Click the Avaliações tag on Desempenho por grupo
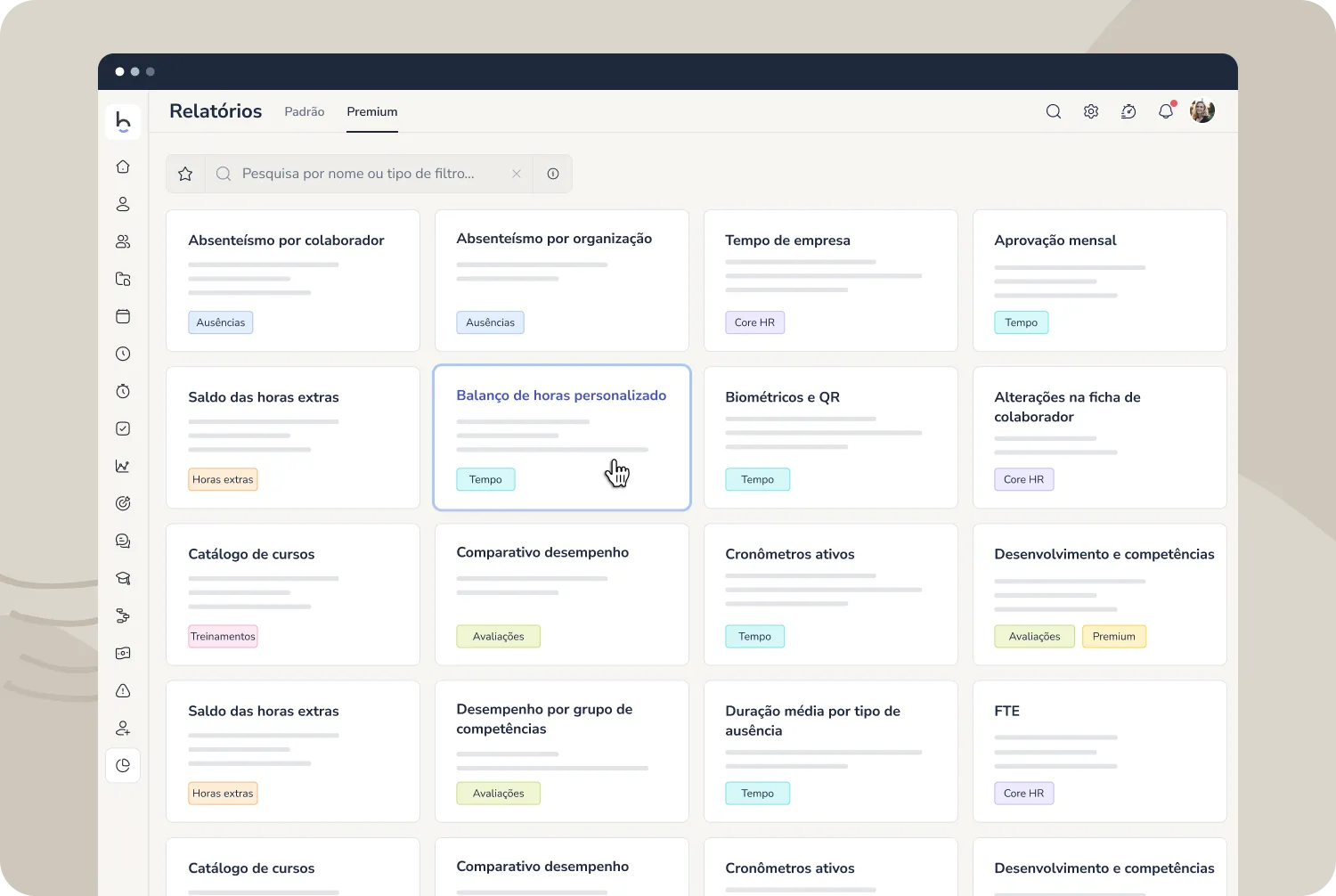 [499, 793]
